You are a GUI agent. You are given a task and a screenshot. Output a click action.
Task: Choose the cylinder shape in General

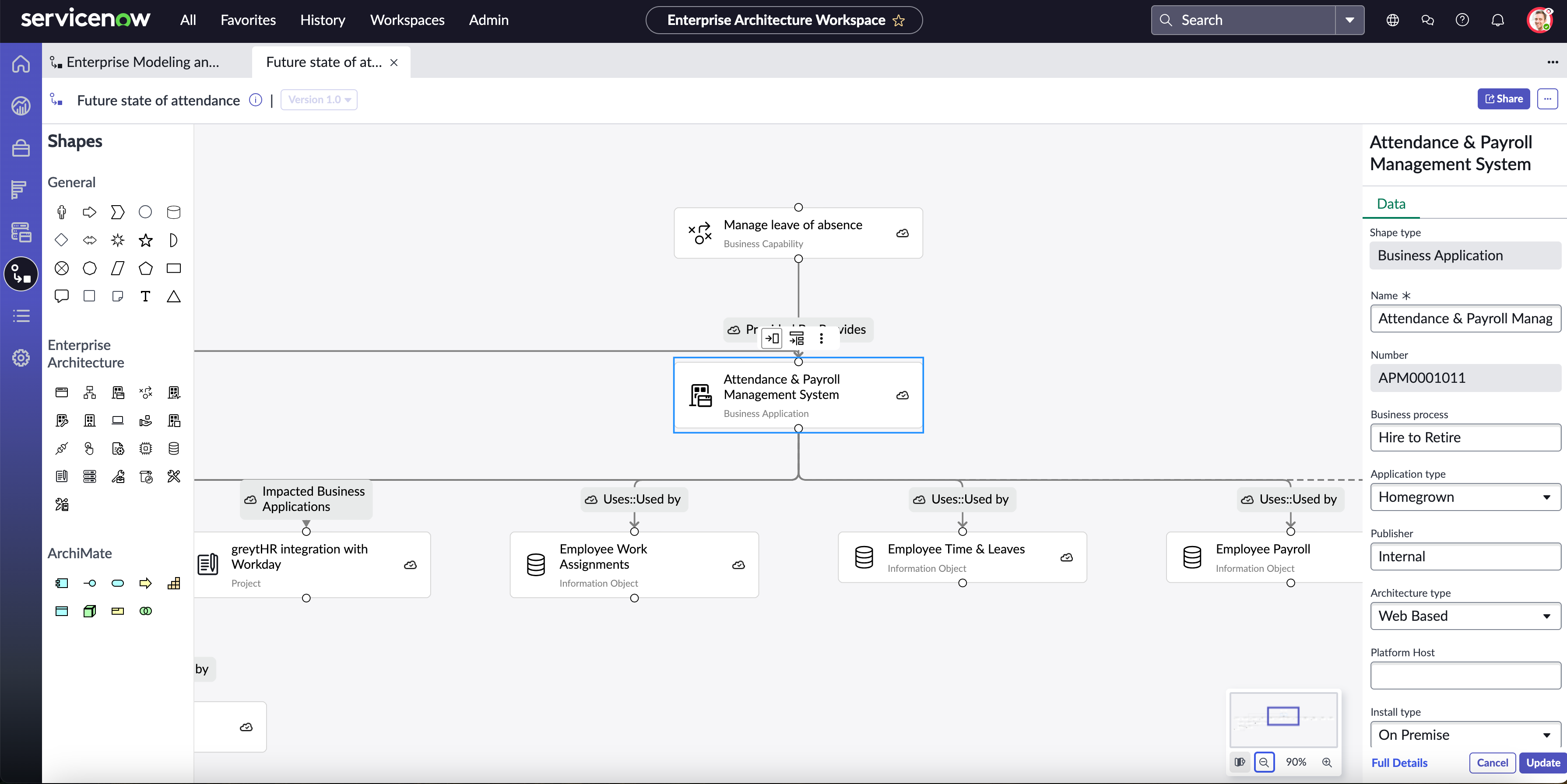pyautogui.click(x=173, y=212)
